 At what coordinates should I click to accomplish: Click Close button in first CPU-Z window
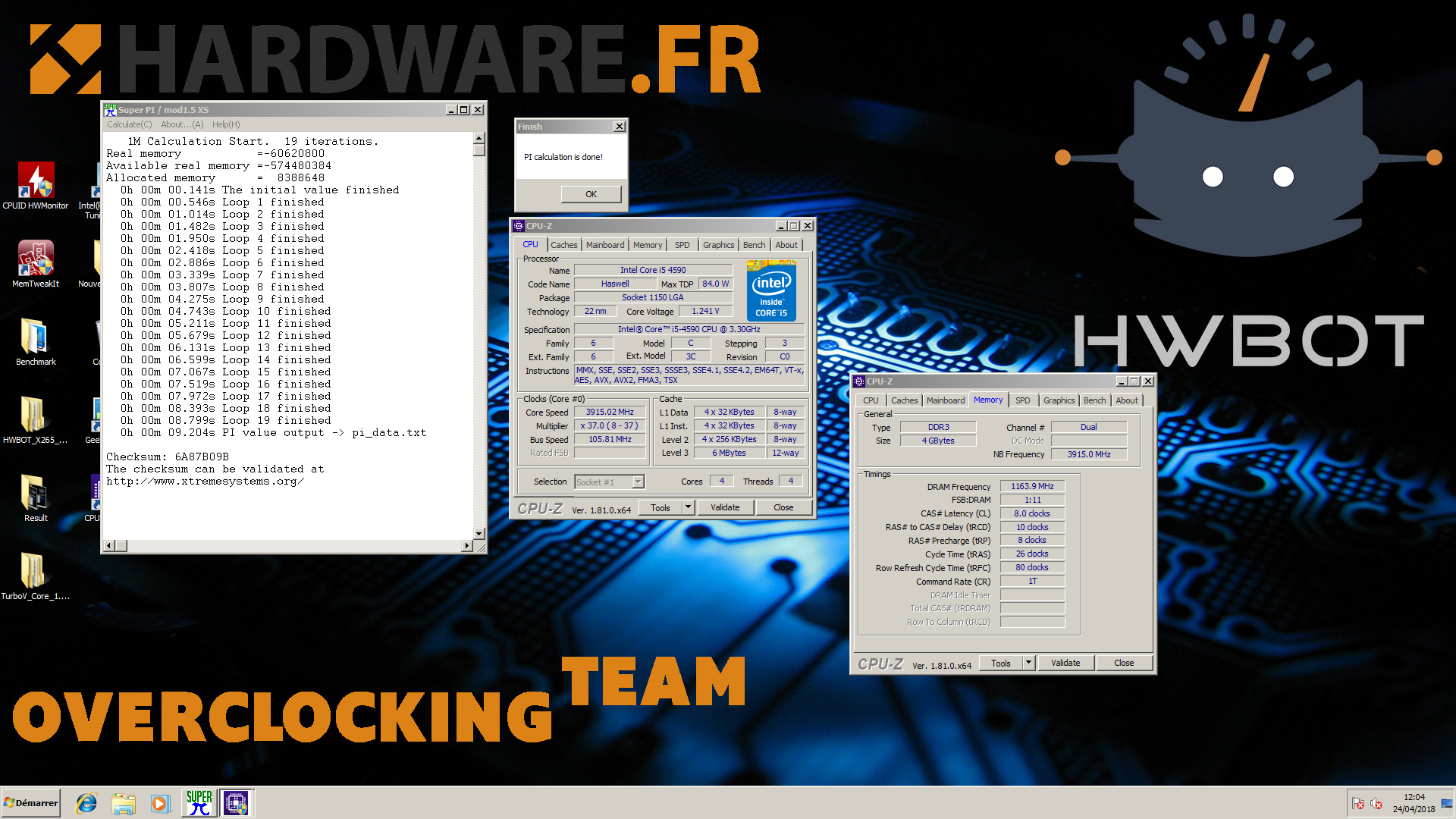point(783,508)
